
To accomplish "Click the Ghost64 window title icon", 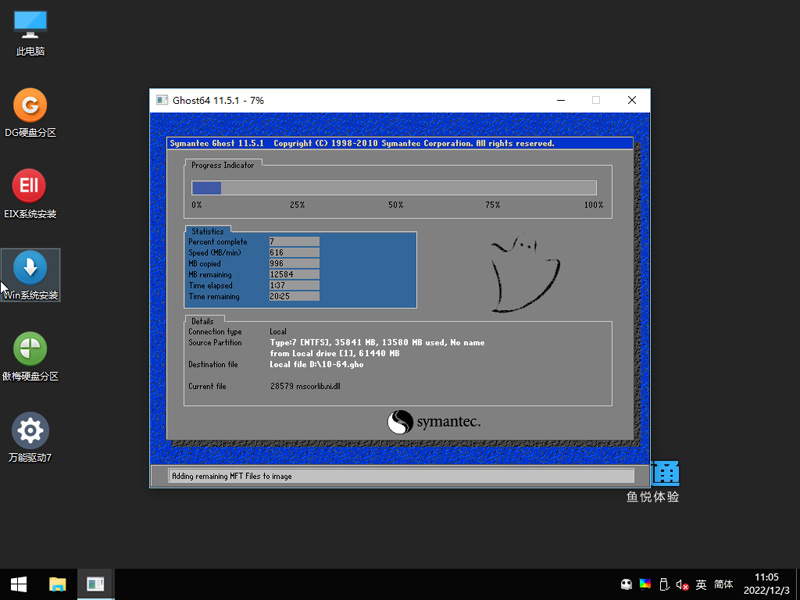I will (162, 100).
